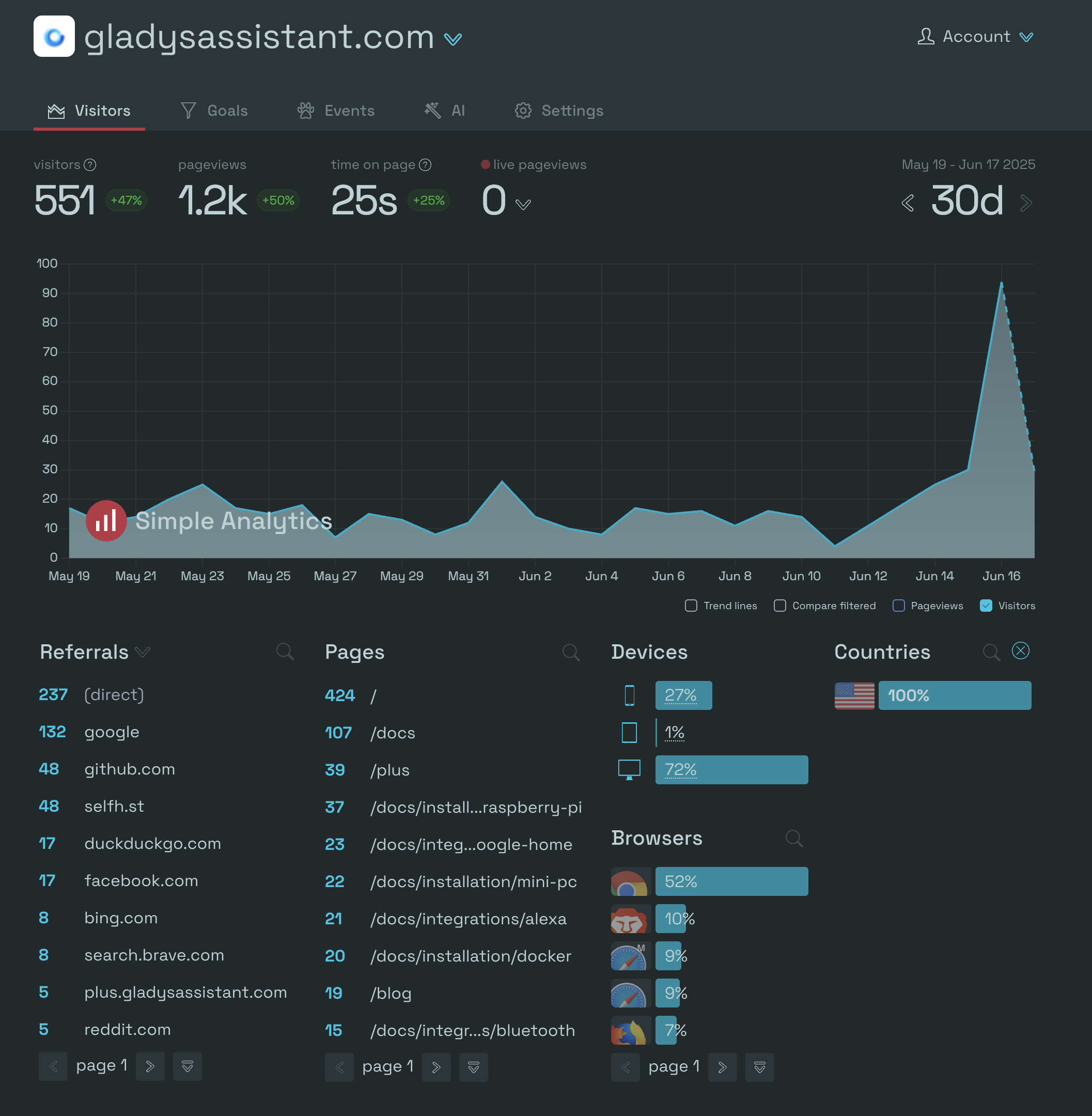Go to the previous 30d period
Image resolution: width=1092 pixels, height=1116 pixels.
[908, 203]
